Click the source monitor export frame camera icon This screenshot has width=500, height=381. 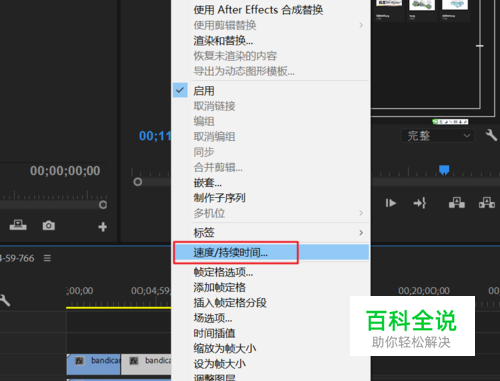pos(49,226)
